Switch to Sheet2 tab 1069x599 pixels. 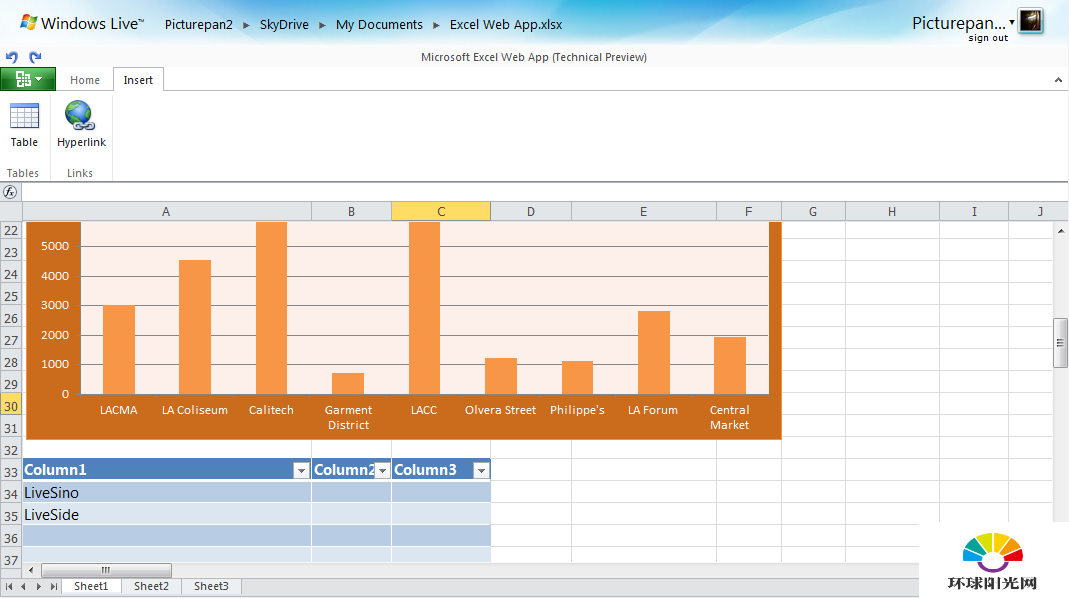151,586
